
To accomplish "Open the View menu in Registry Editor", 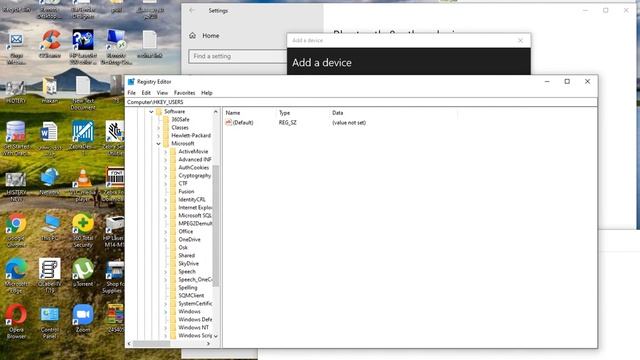I will 162,93.
